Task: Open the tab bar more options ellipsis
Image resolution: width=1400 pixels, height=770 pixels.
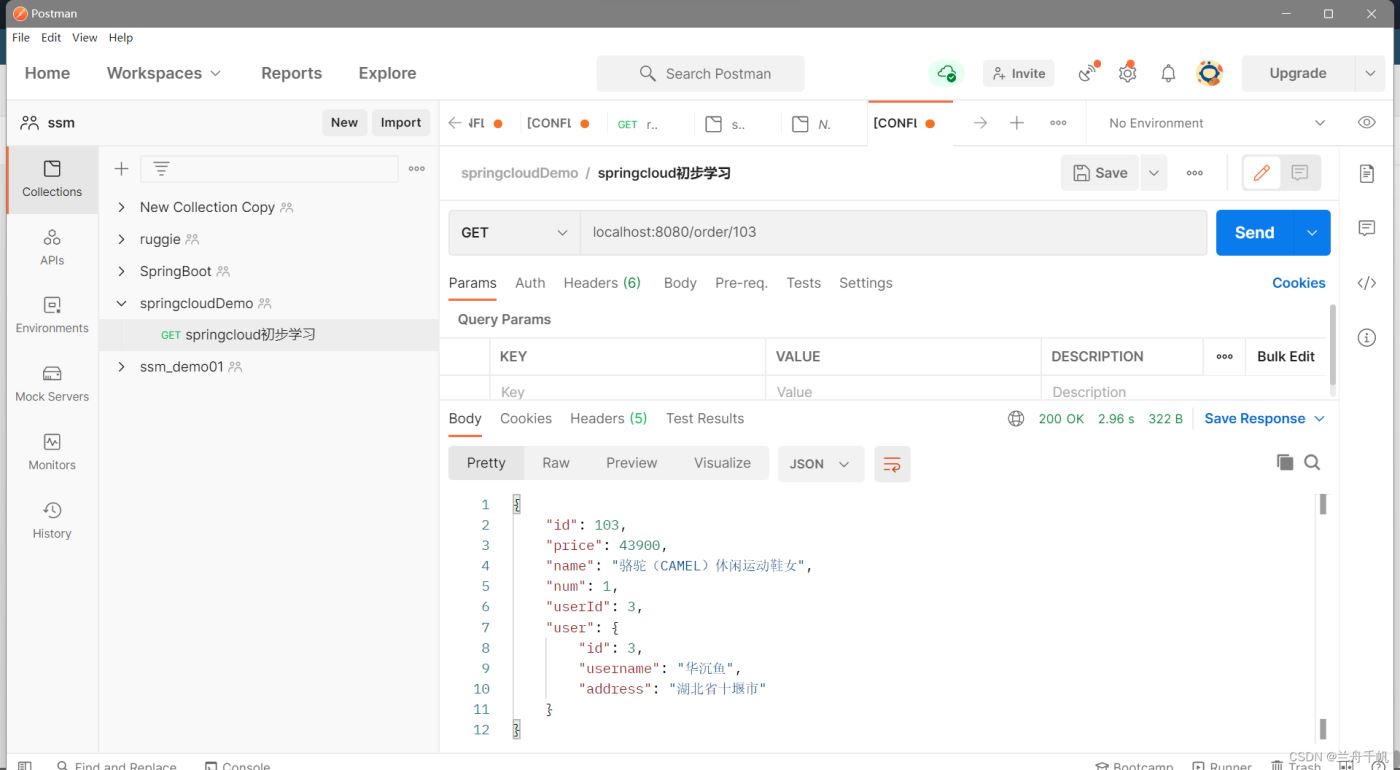Action: pyautogui.click(x=1058, y=123)
